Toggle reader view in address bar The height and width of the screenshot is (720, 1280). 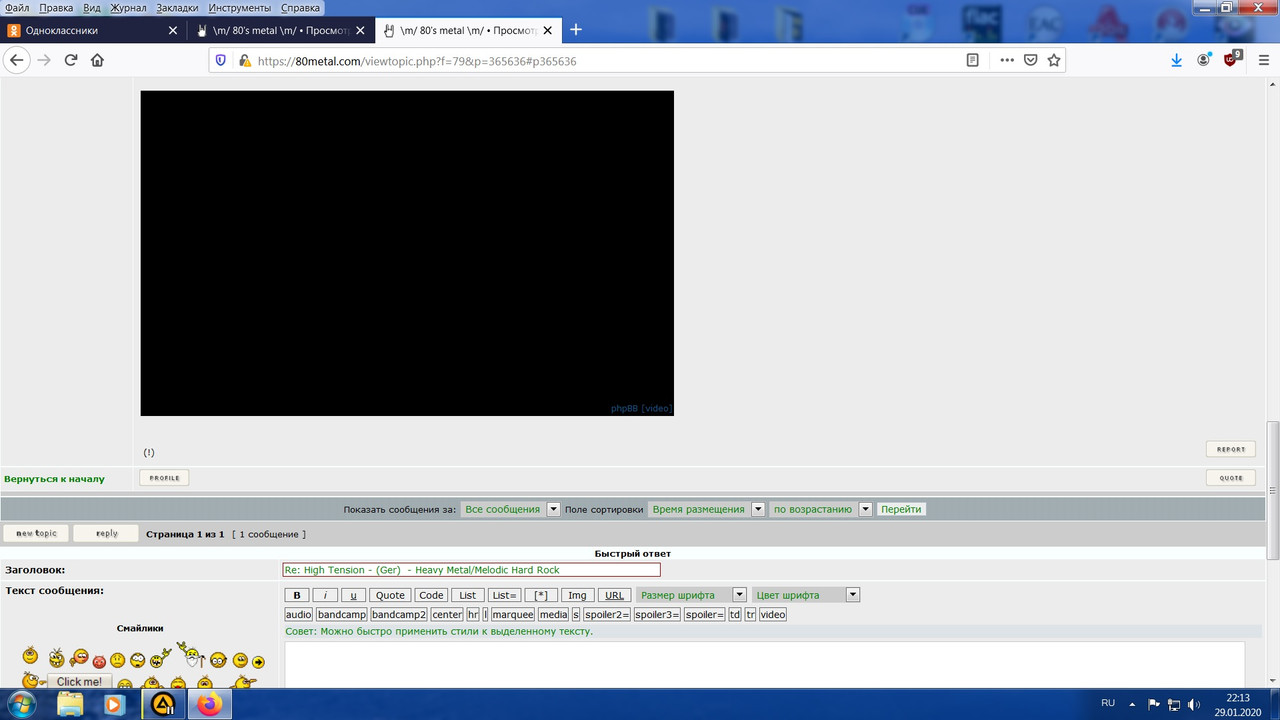click(x=972, y=60)
